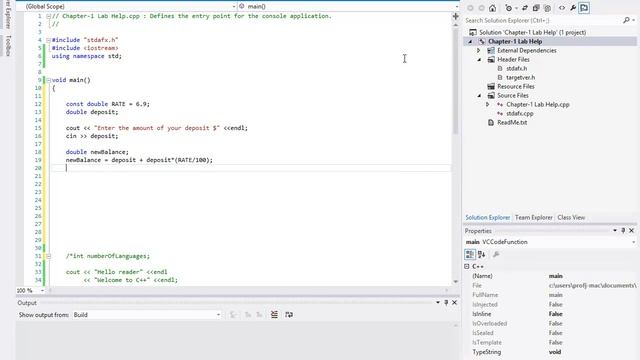Click the File property path value
Image resolution: width=640 pixels, height=360 pixels.
tap(592, 285)
